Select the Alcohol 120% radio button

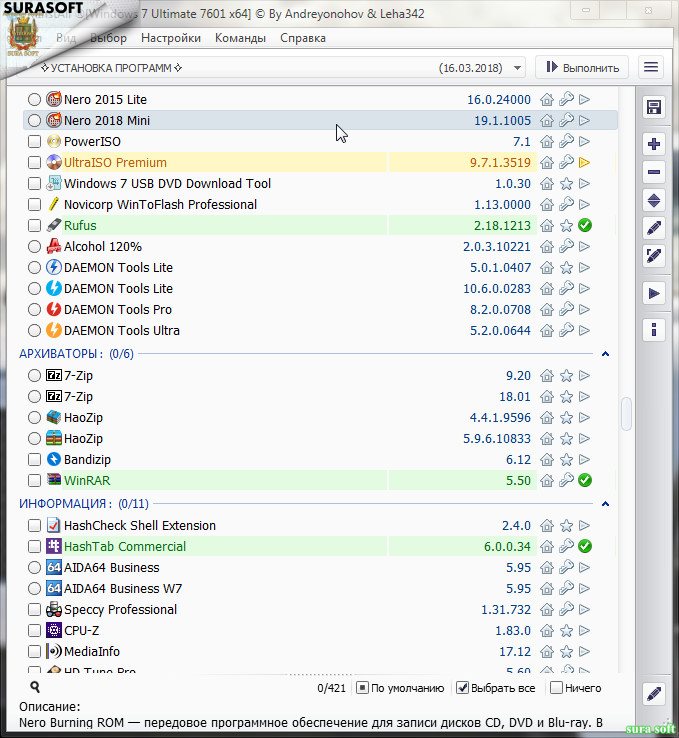(x=34, y=247)
